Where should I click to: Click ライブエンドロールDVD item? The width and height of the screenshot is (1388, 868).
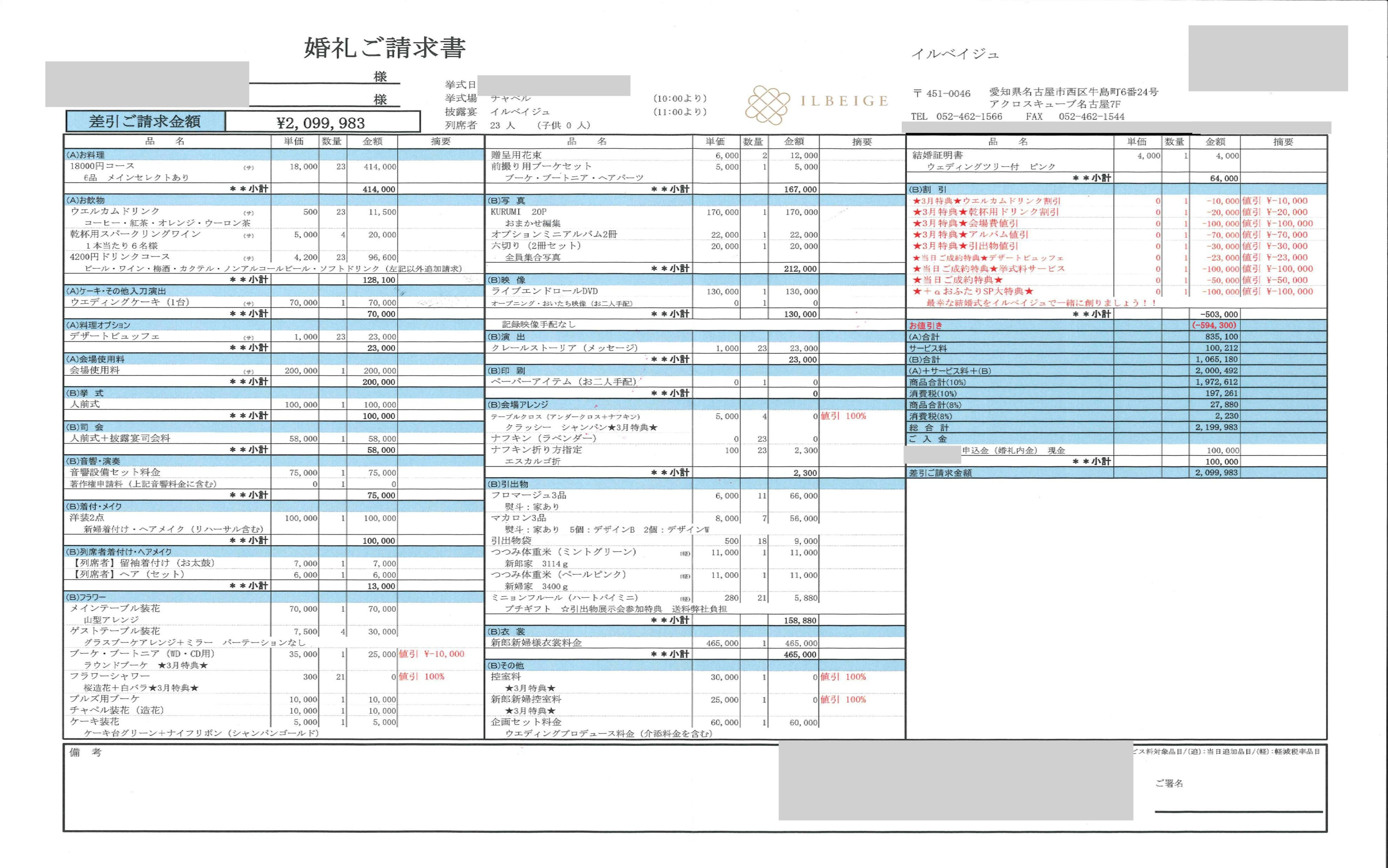(x=544, y=291)
